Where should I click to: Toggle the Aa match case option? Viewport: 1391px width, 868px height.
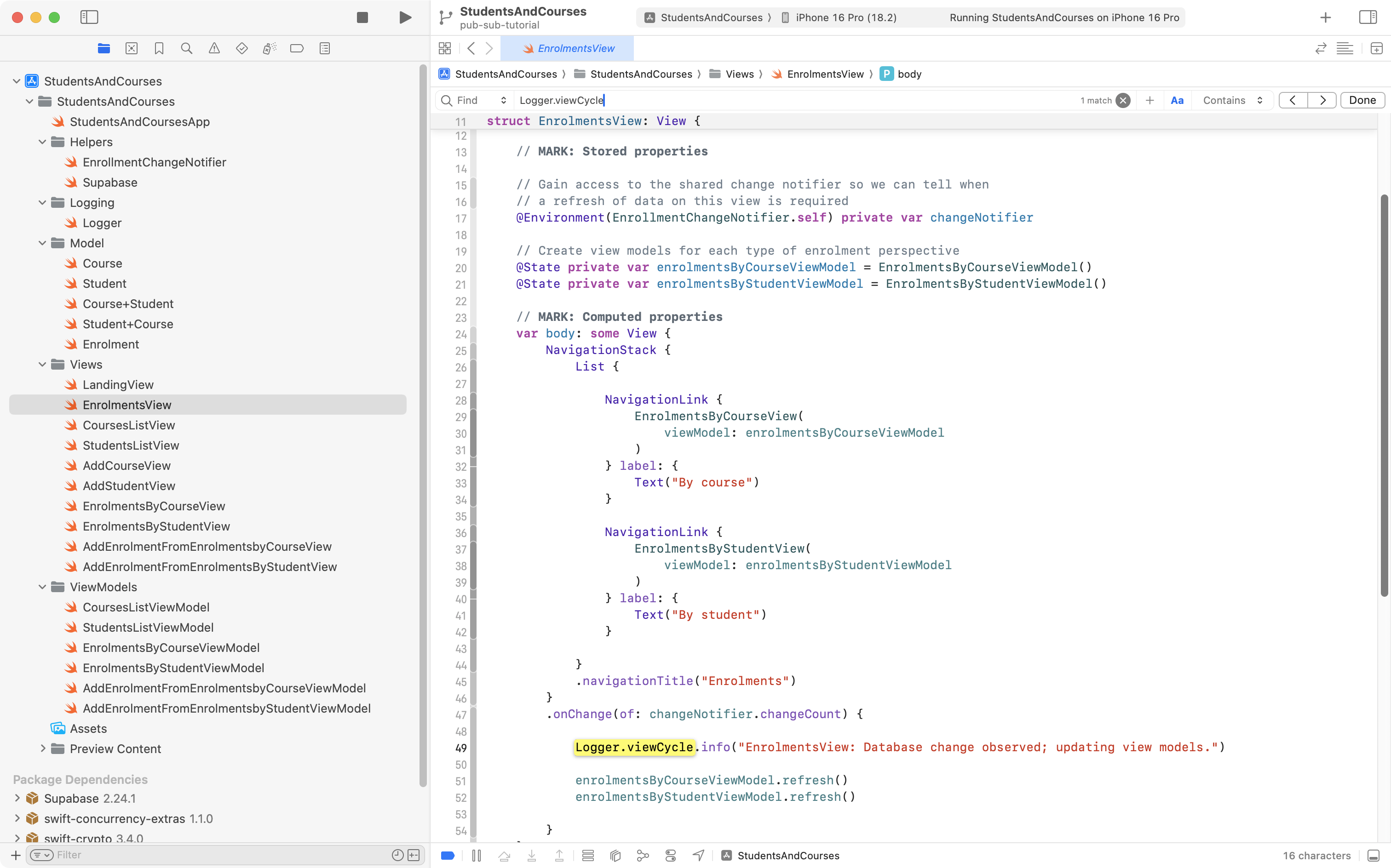pos(1177,101)
